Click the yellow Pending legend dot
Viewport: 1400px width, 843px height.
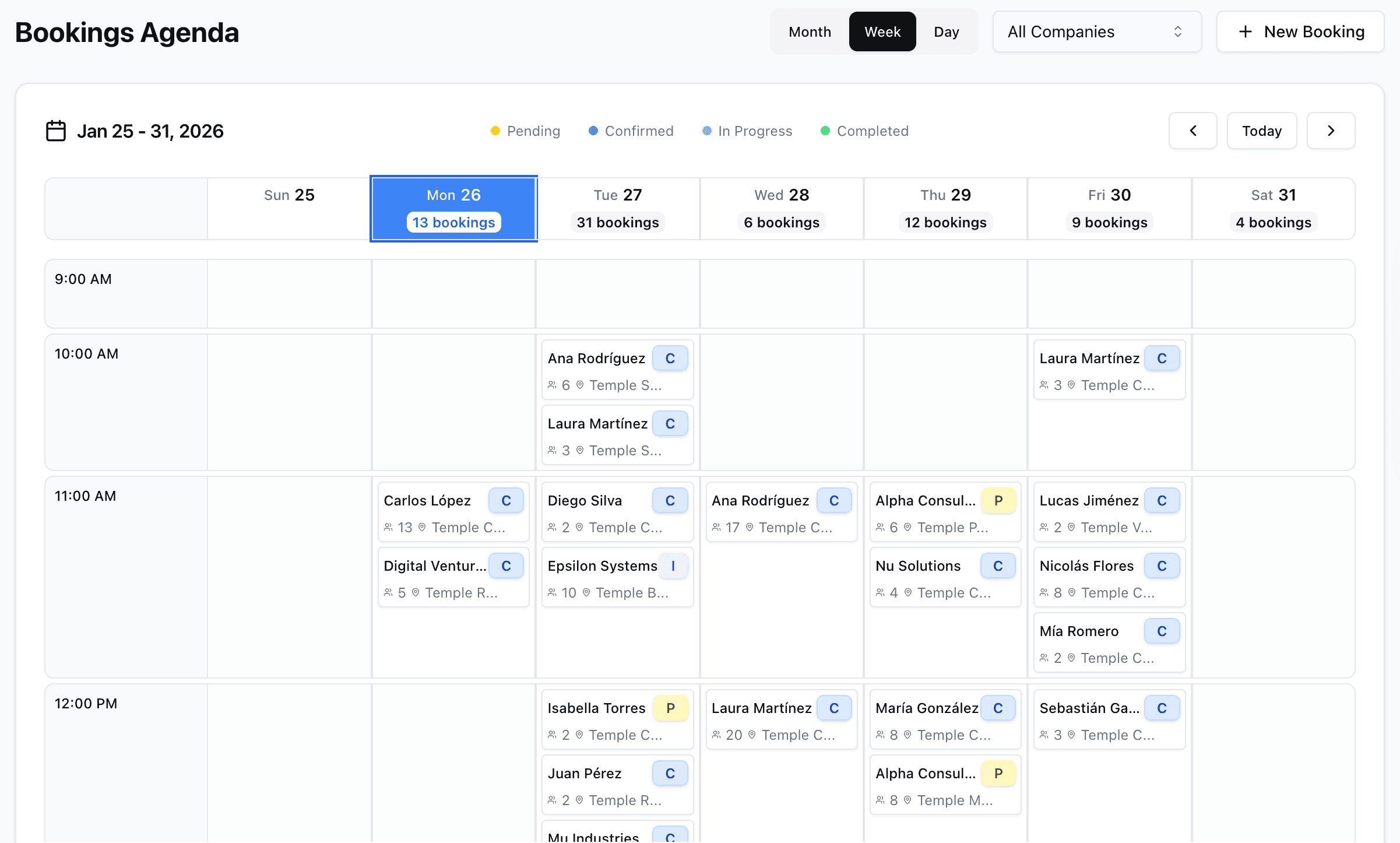click(x=495, y=131)
